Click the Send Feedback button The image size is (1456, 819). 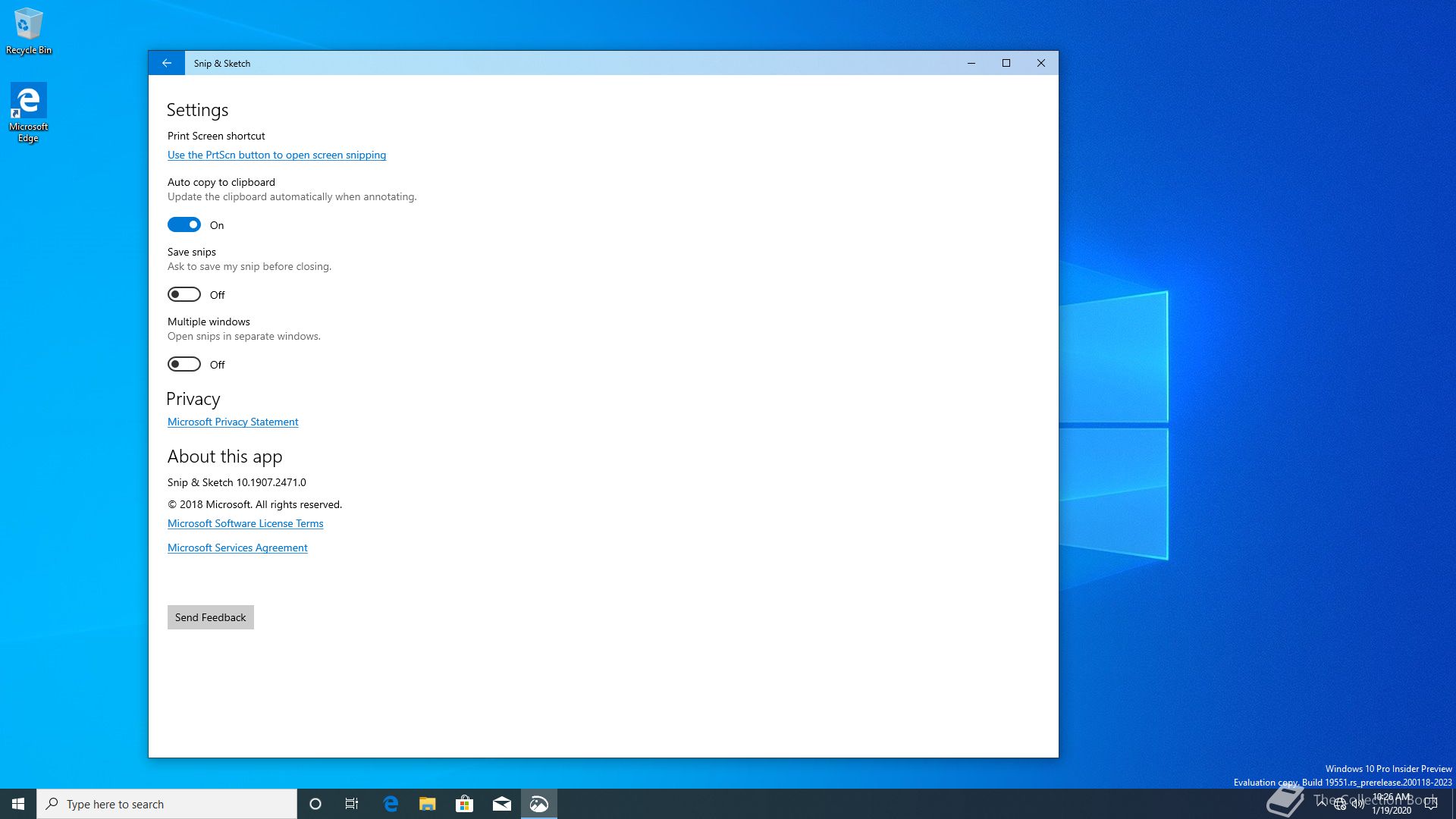211,617
